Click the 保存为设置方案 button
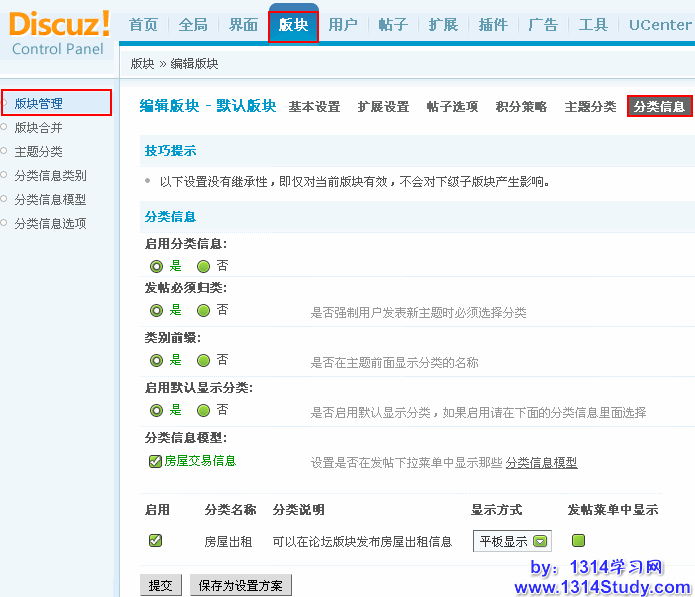The width and height of the screenshot is (695, 597). click(x=241, y=586)
